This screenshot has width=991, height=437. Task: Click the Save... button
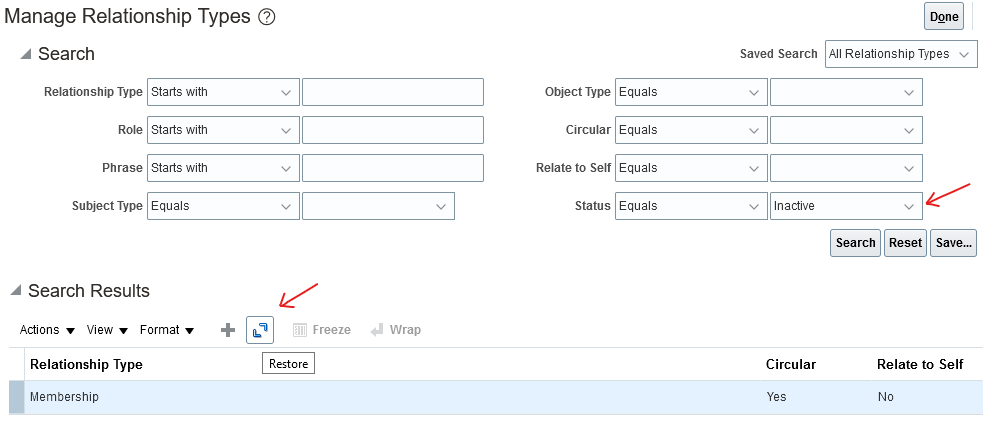[953, 243]
